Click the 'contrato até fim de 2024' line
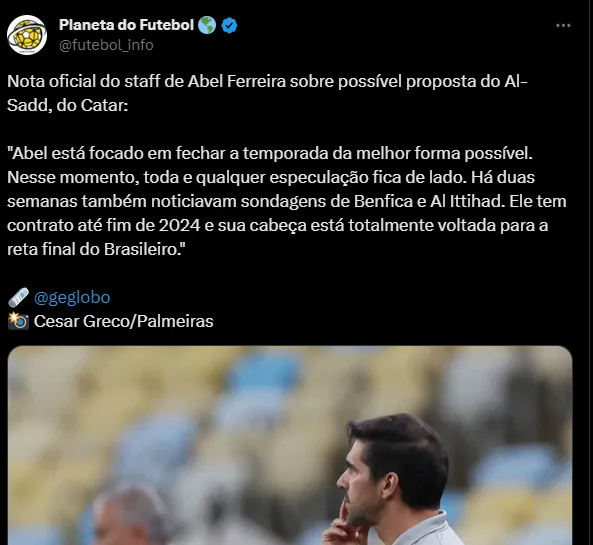The height and width of the screenshot is (545, 593). (278, 225)
